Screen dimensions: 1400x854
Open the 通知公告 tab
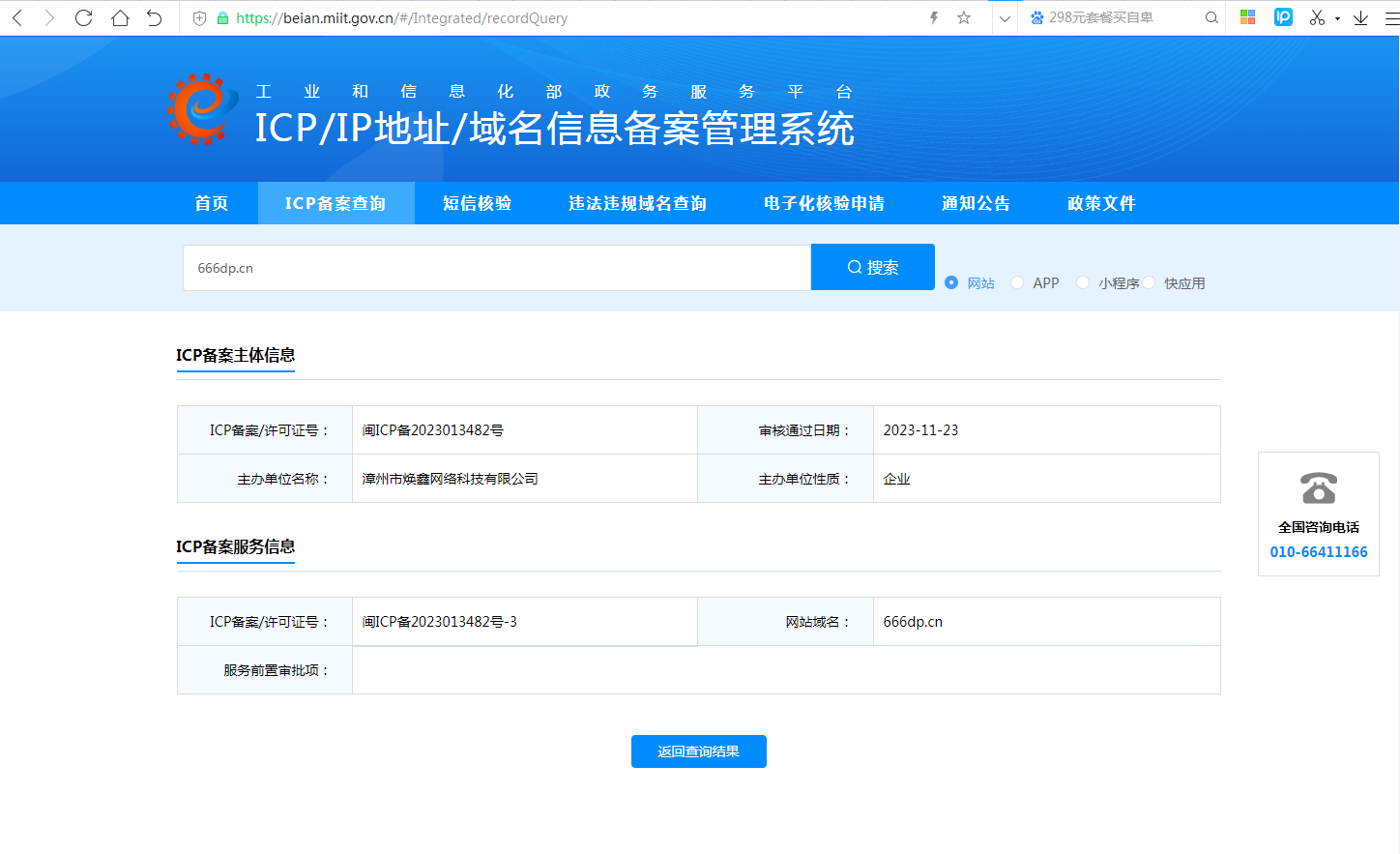click(x=976, y=203)
